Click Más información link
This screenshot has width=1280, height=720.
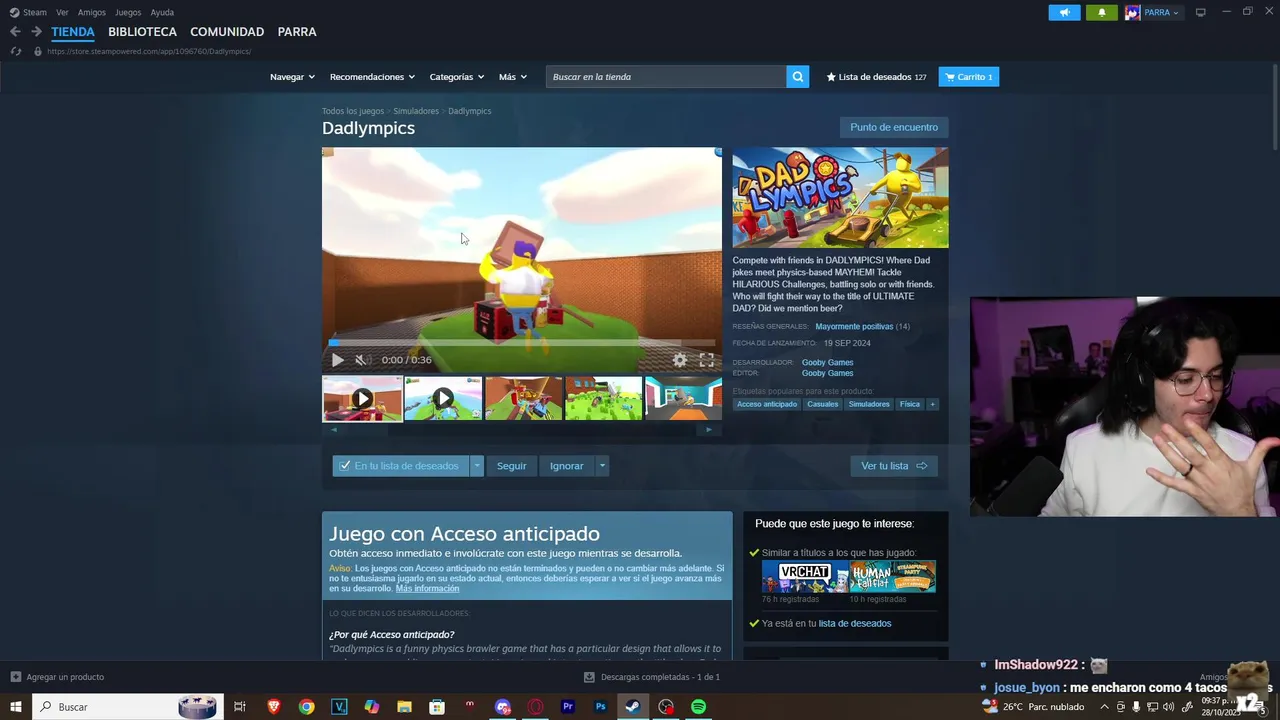tap(427, 589)
